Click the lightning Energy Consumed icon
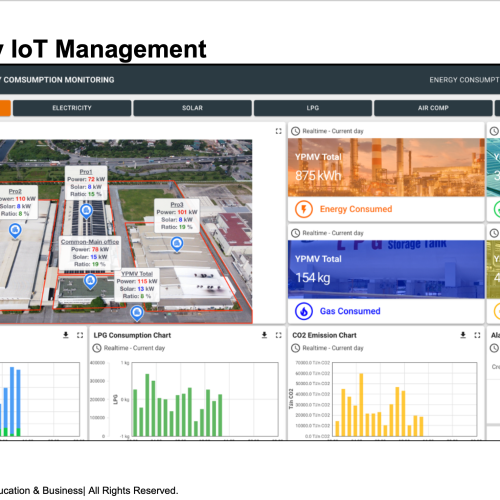The image size is (500, 500). pos(304,209)
